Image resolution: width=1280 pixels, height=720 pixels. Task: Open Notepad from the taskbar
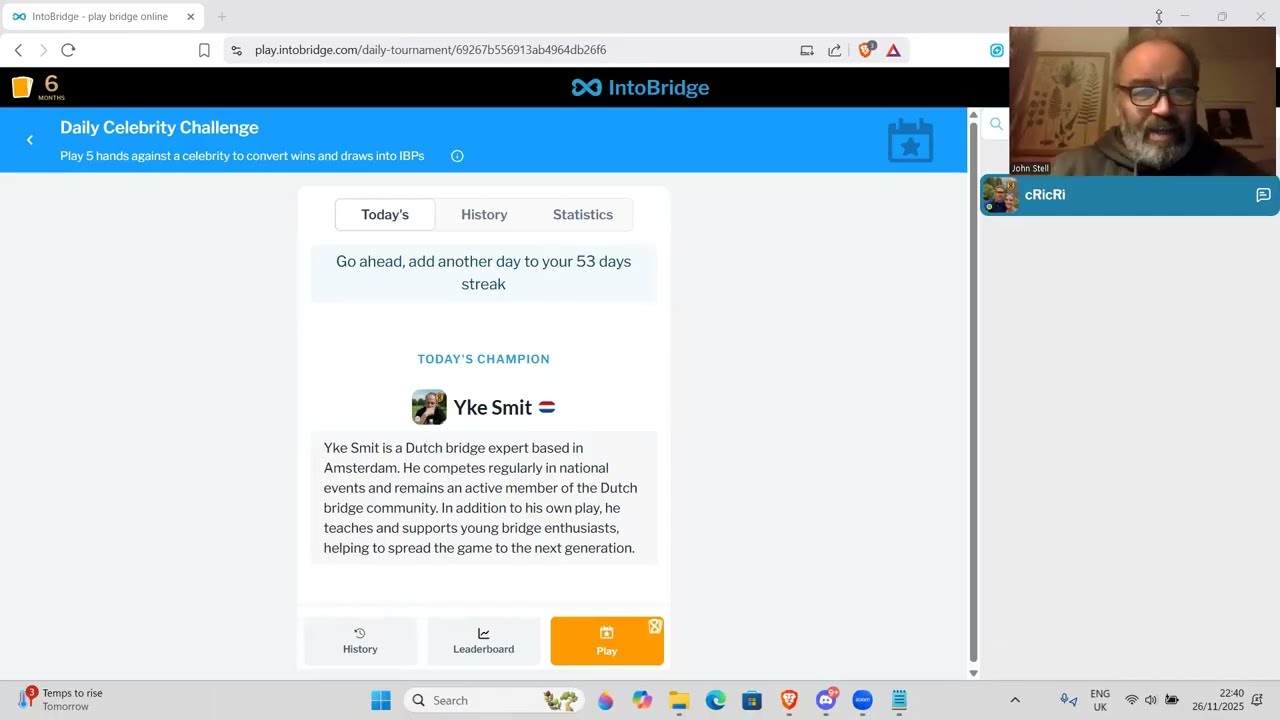(x=899, y=700)
